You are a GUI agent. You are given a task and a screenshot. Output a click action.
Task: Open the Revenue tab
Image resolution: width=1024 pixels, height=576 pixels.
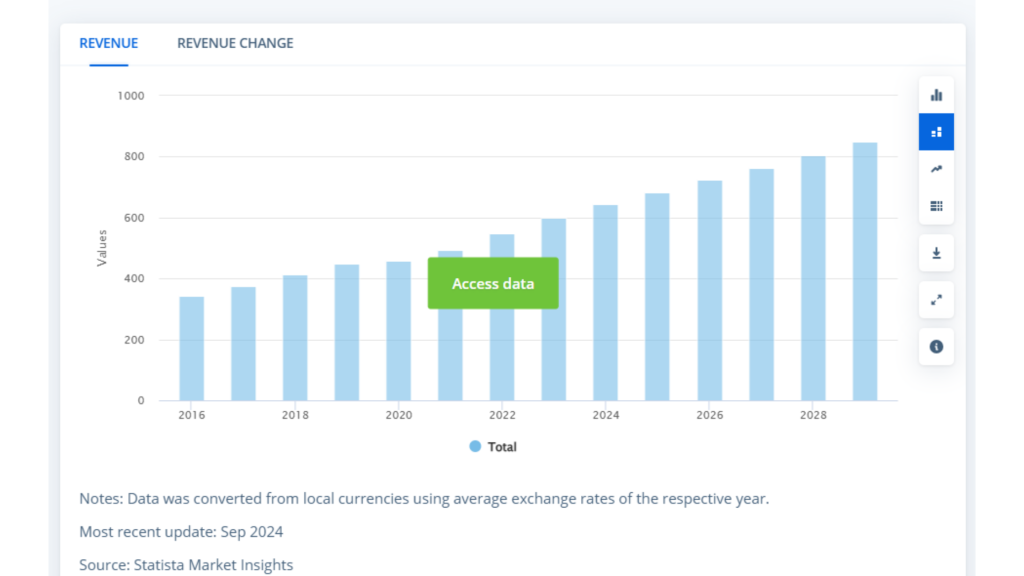108,43
